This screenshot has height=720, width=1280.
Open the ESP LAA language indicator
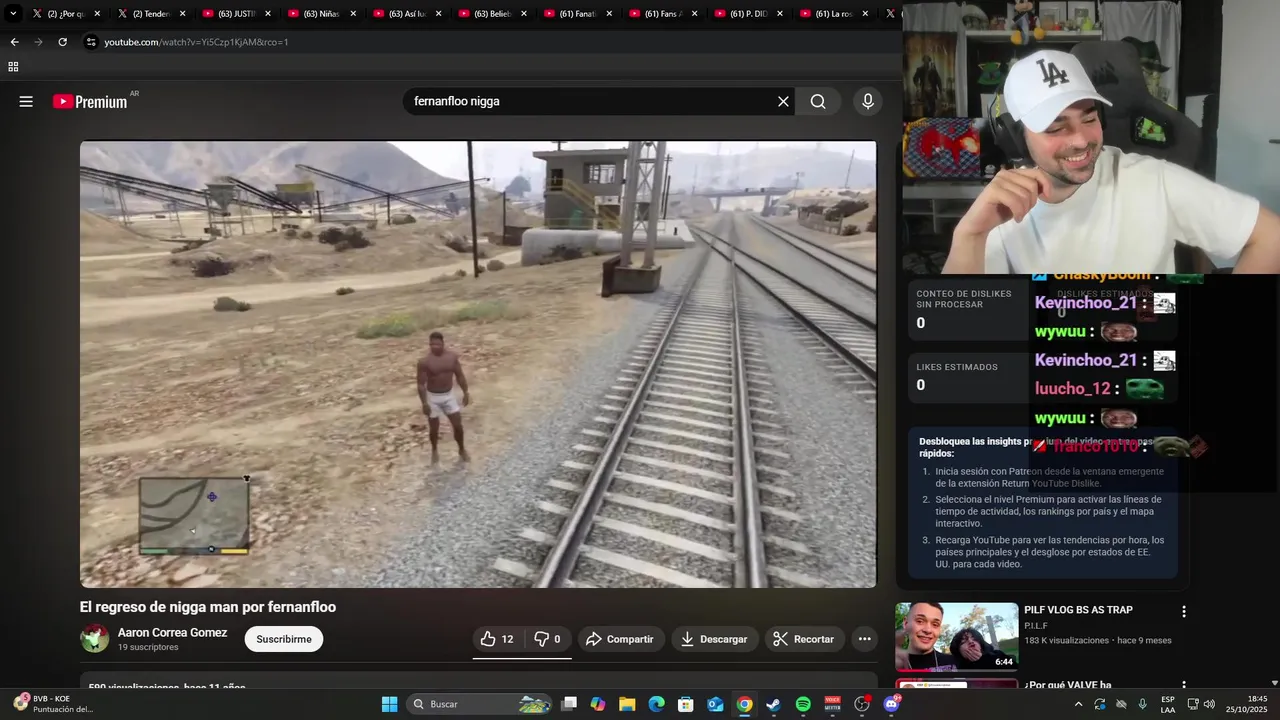pyautogui.click(x=1168, y=704)
